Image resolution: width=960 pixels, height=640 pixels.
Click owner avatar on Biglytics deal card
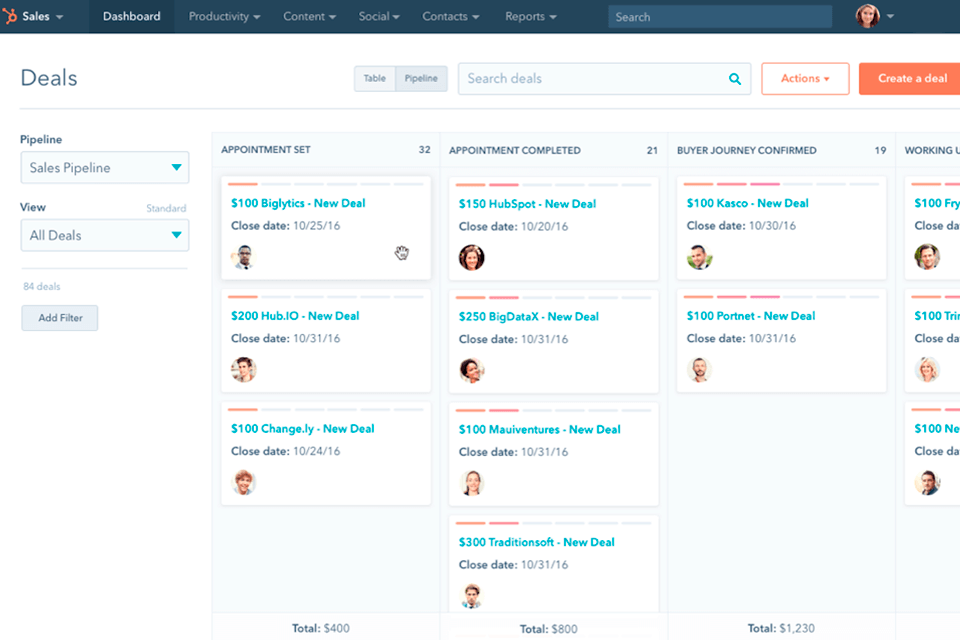[x=244, y=257]
